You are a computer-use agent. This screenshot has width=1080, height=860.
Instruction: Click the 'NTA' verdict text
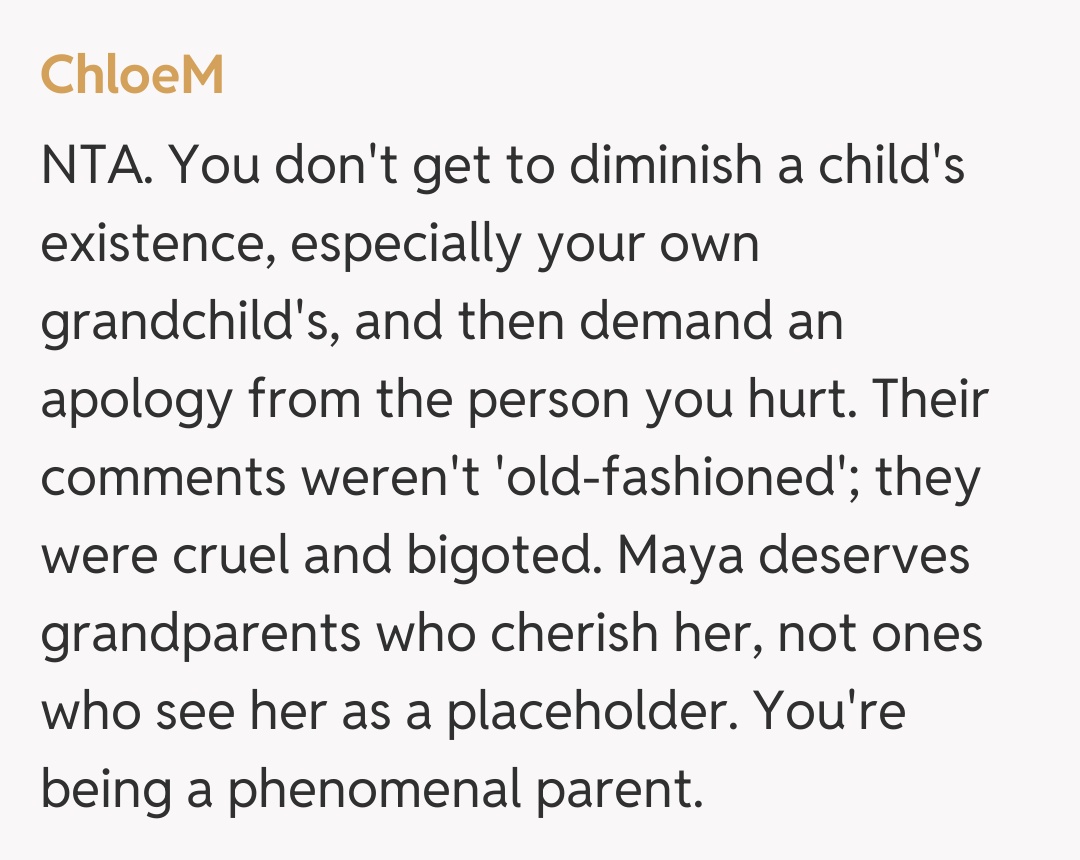(x=95, y=166)
